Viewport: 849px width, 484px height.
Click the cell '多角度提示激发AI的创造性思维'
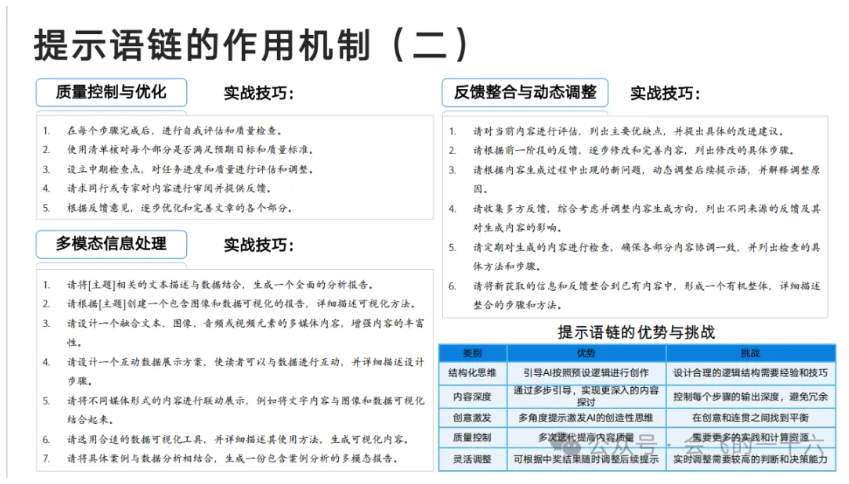click(586, 417)
